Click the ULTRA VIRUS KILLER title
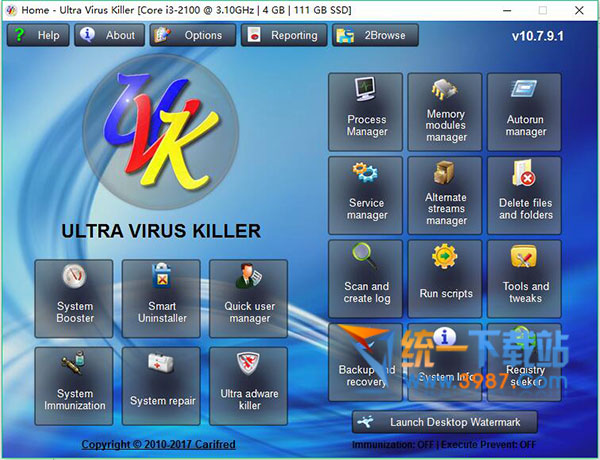Image resolution: width=600 pixels, height=460 pixels. pos(161,231)
